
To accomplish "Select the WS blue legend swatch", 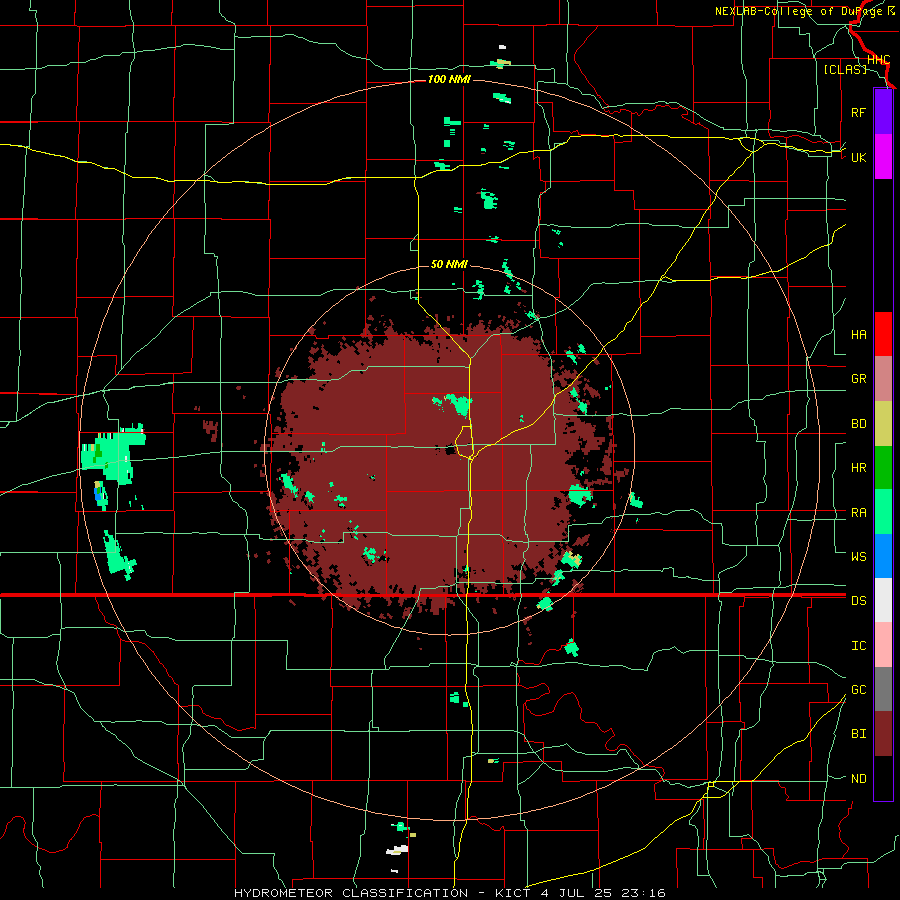I will 883,556.
